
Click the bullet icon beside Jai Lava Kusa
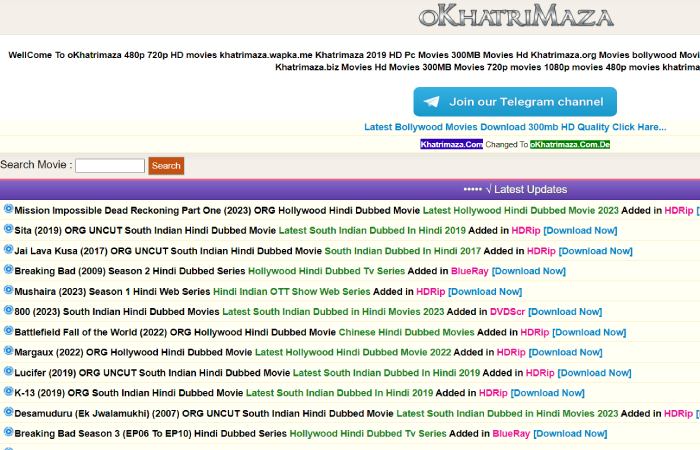8,249
